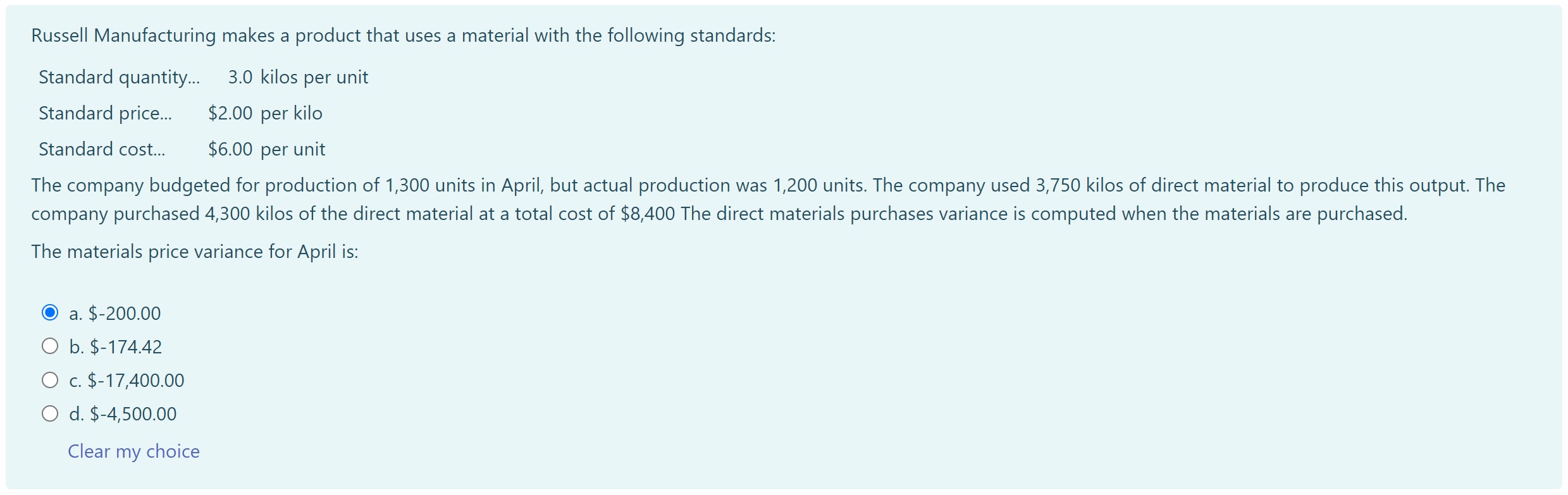Viewport: 1568px width, 495px height.
Task: Select answer option d. $-4,500.00
Action: pyautogui.click(x=51, y=413)
